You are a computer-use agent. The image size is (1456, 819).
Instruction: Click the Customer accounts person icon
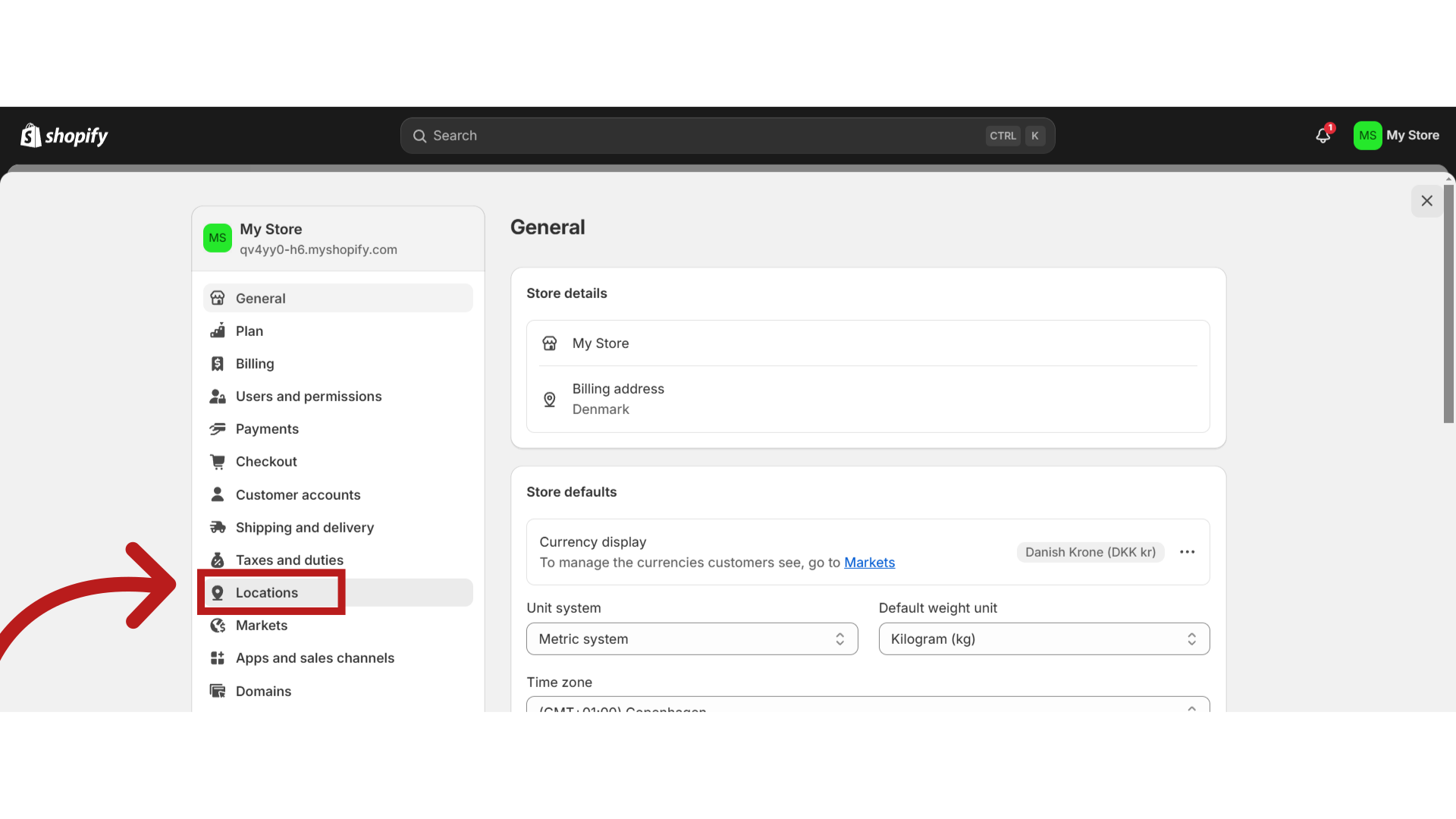click(218, 494)
